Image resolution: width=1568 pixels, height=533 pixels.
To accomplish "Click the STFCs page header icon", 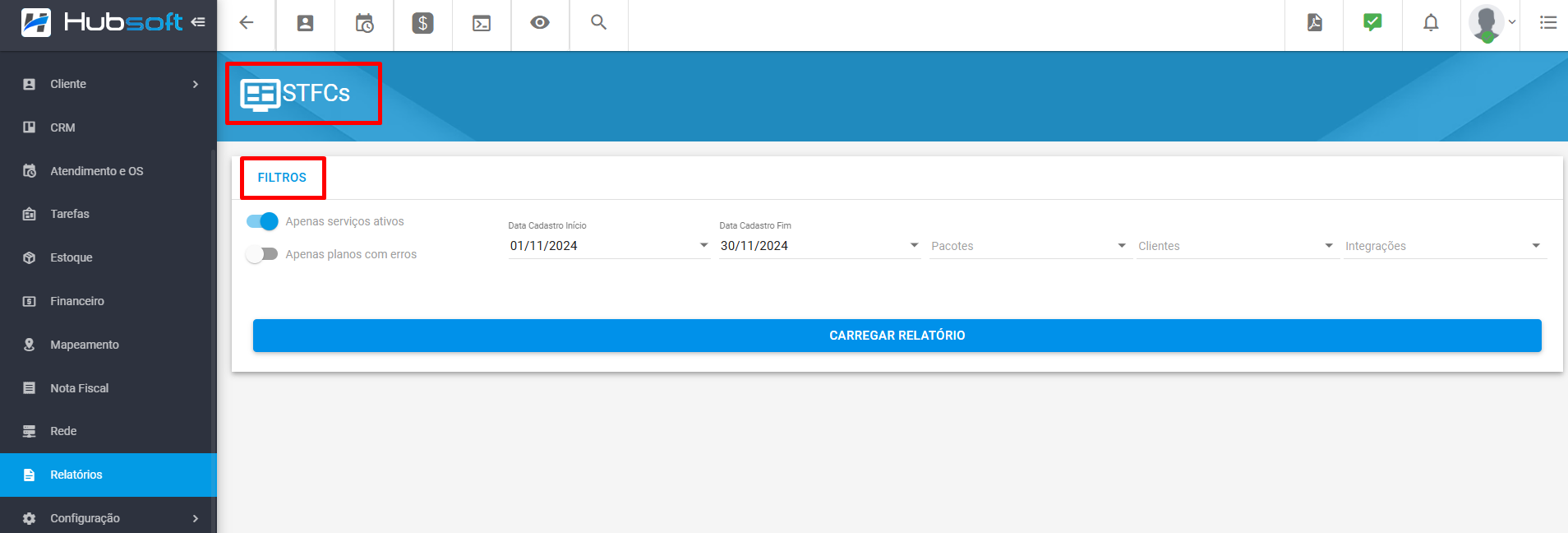I will 260,95.
